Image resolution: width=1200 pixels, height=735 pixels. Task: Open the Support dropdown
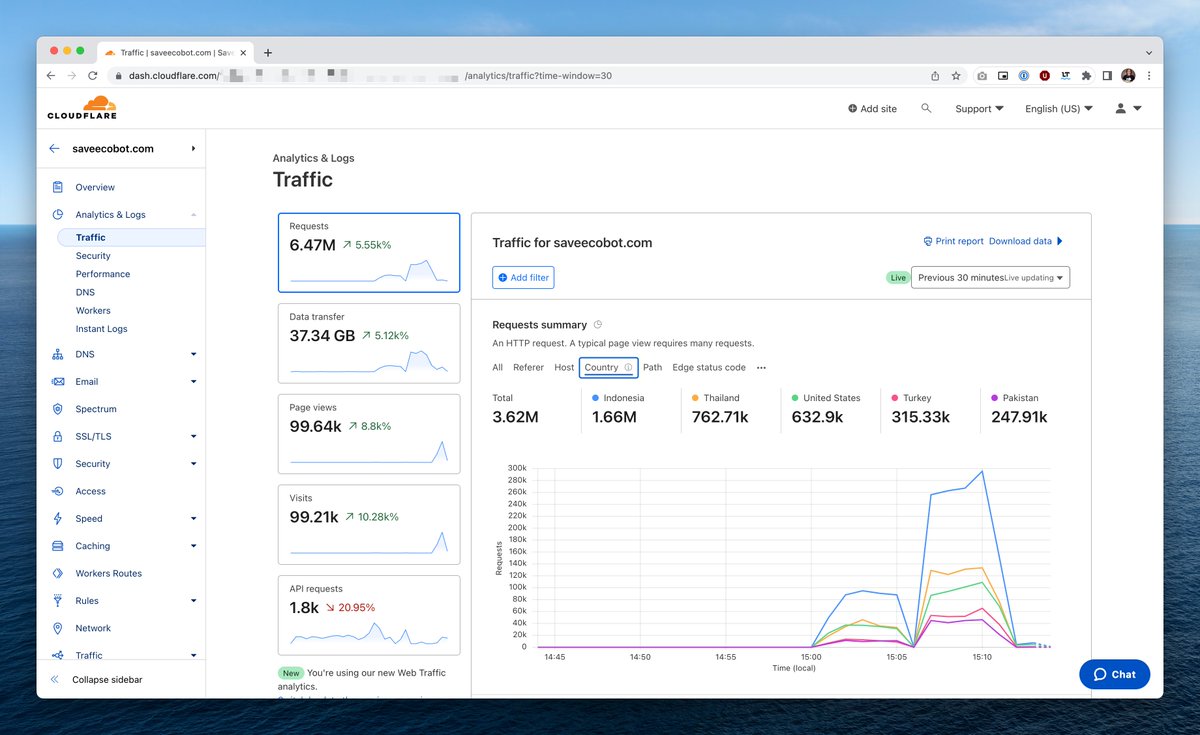pyautogui.click(x=980, y=108)
